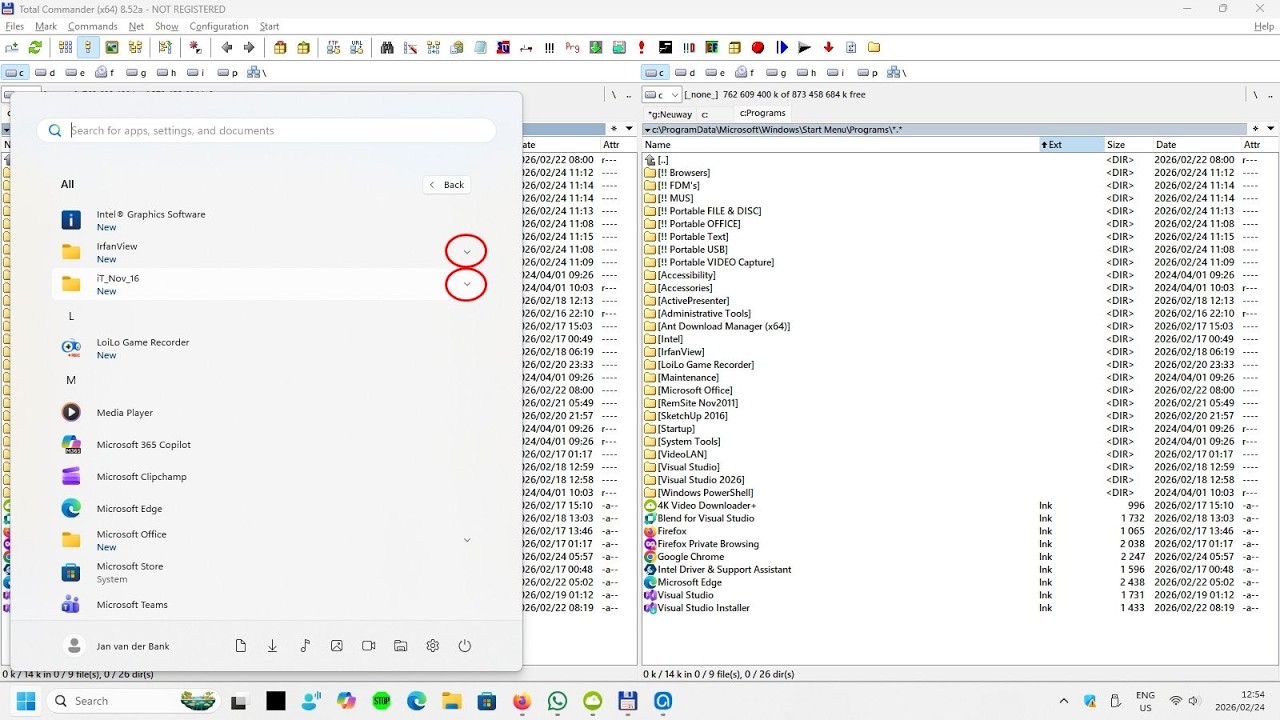
Task: Launch Media Player from app list
Action: [x=124, y=412]
